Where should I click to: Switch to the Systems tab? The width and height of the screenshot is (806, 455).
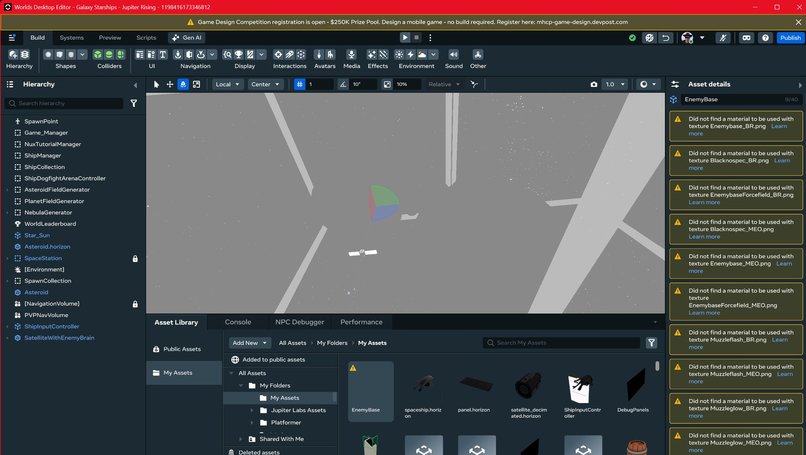[71, 38]
